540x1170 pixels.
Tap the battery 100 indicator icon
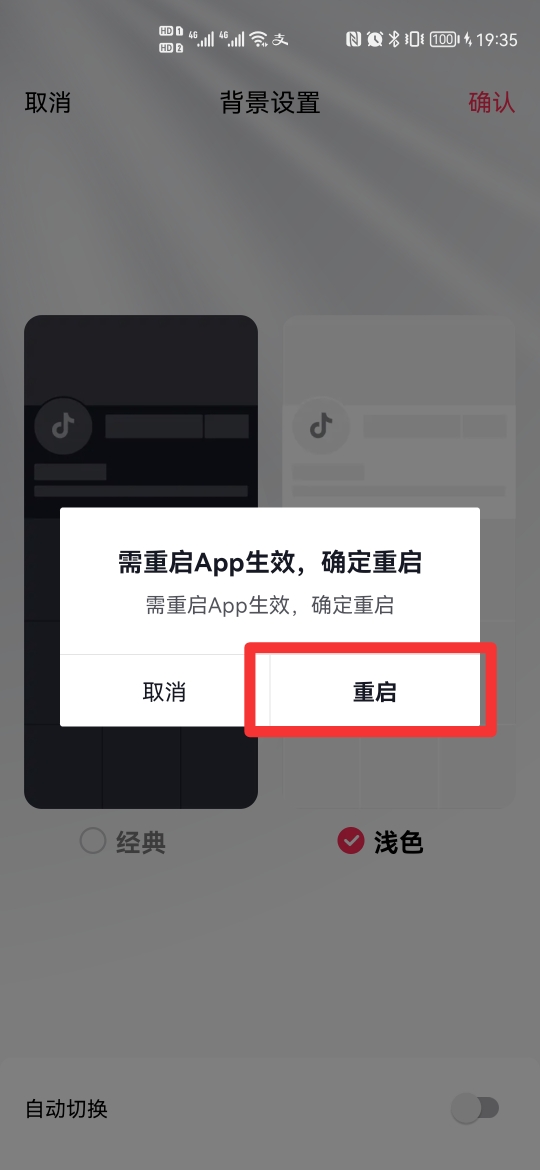(x=445, y=39)
